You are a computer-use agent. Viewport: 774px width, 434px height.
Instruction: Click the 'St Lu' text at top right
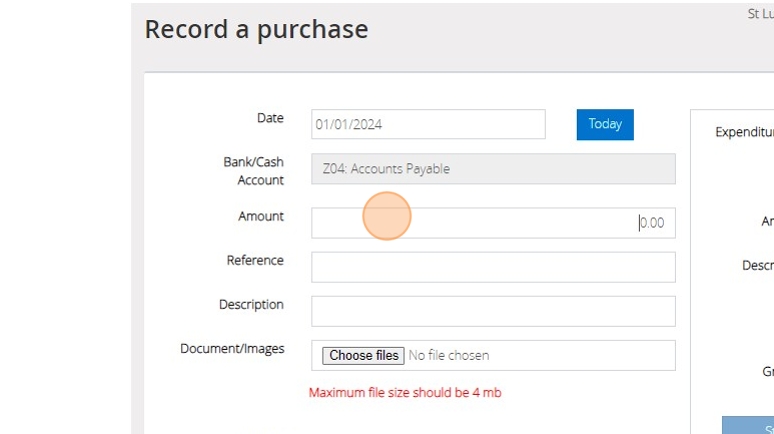760,14
